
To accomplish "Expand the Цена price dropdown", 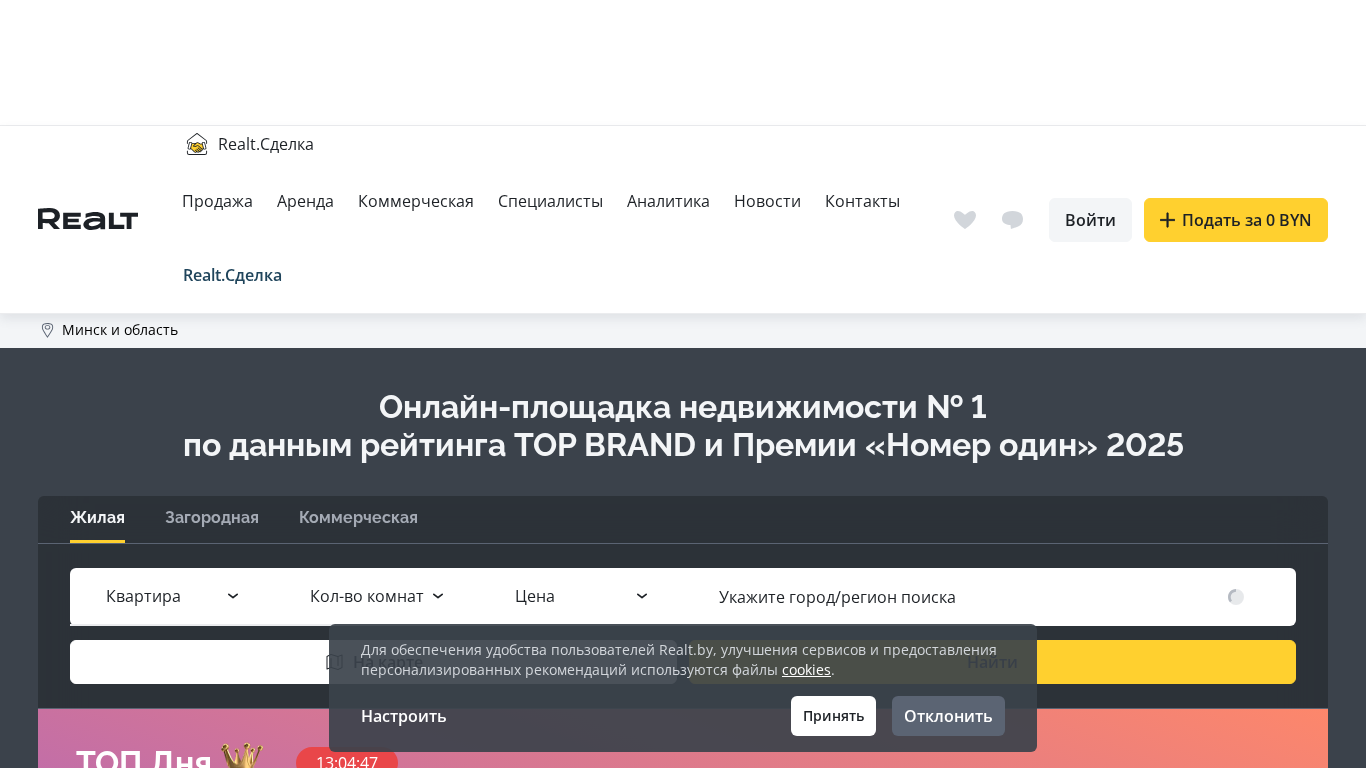I will pyautogui.click(x=582, y=597).
